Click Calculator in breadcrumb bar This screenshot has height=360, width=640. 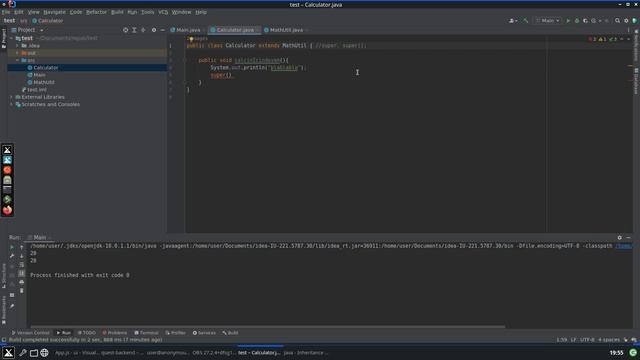[48, 20]
